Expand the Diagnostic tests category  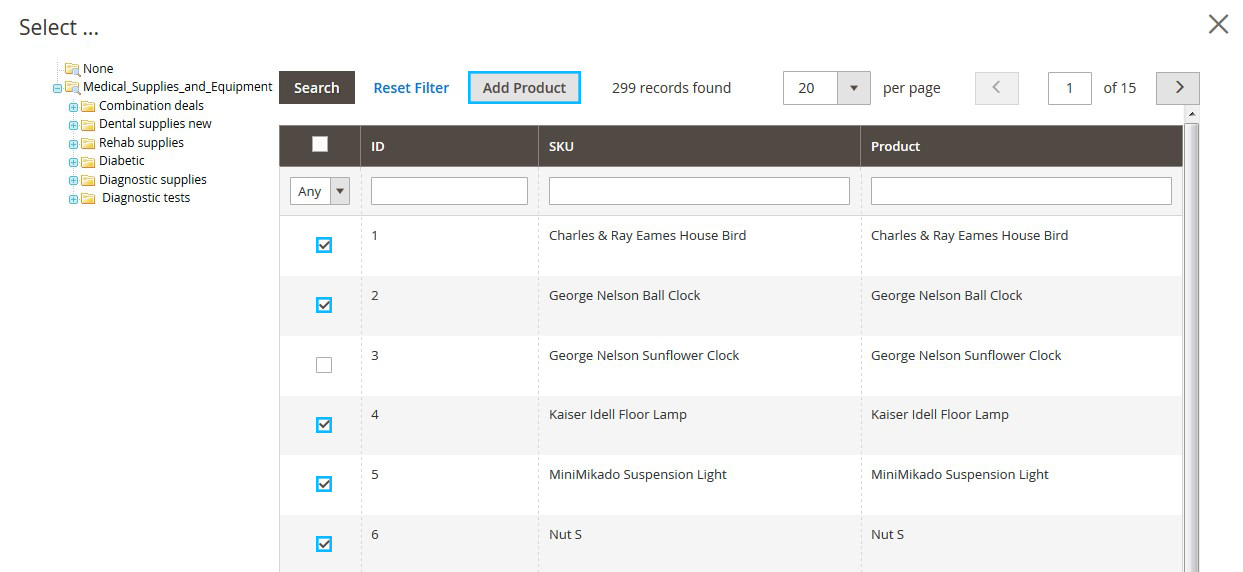[x=73, y=199]
